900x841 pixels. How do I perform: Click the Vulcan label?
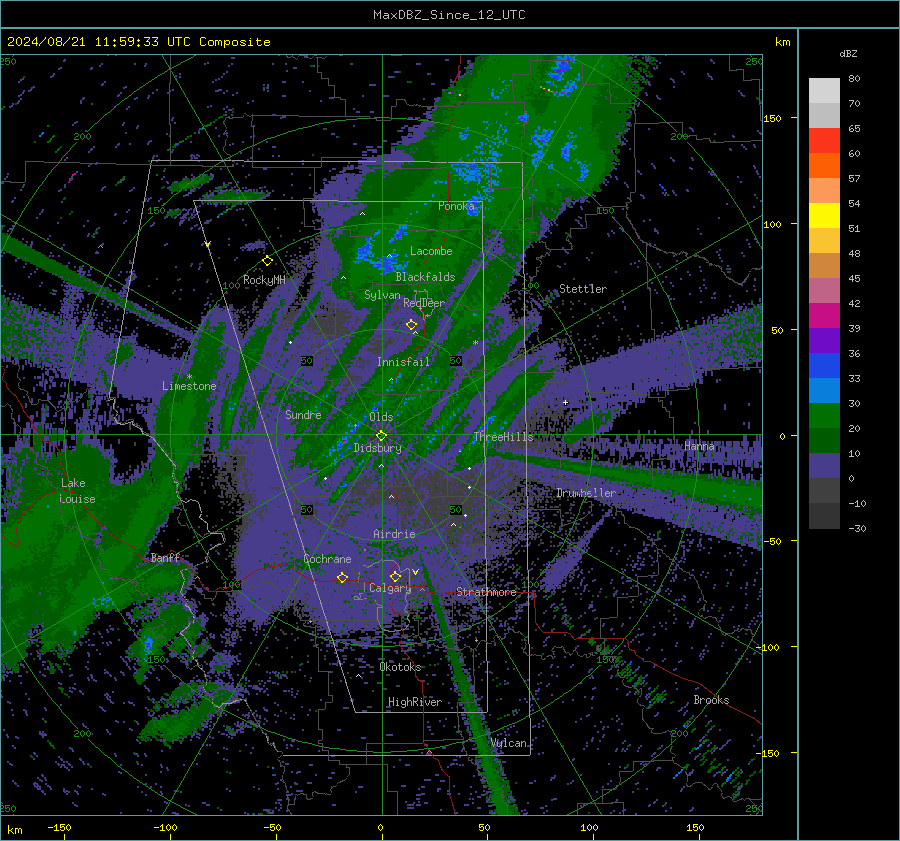[x=509, y=743]
